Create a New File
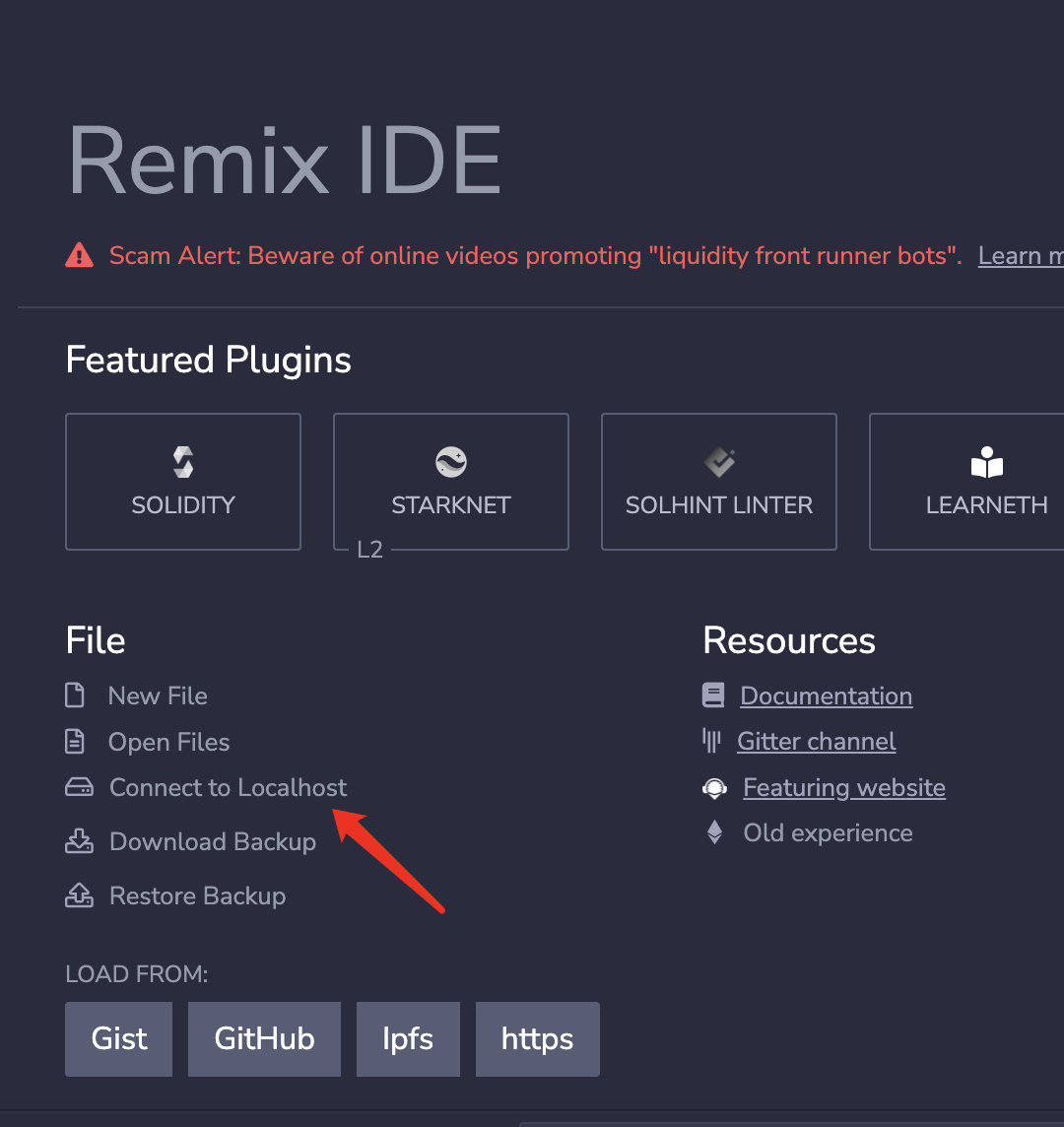The height and width of the screenshot is (1127, 1064). [158, 696]
